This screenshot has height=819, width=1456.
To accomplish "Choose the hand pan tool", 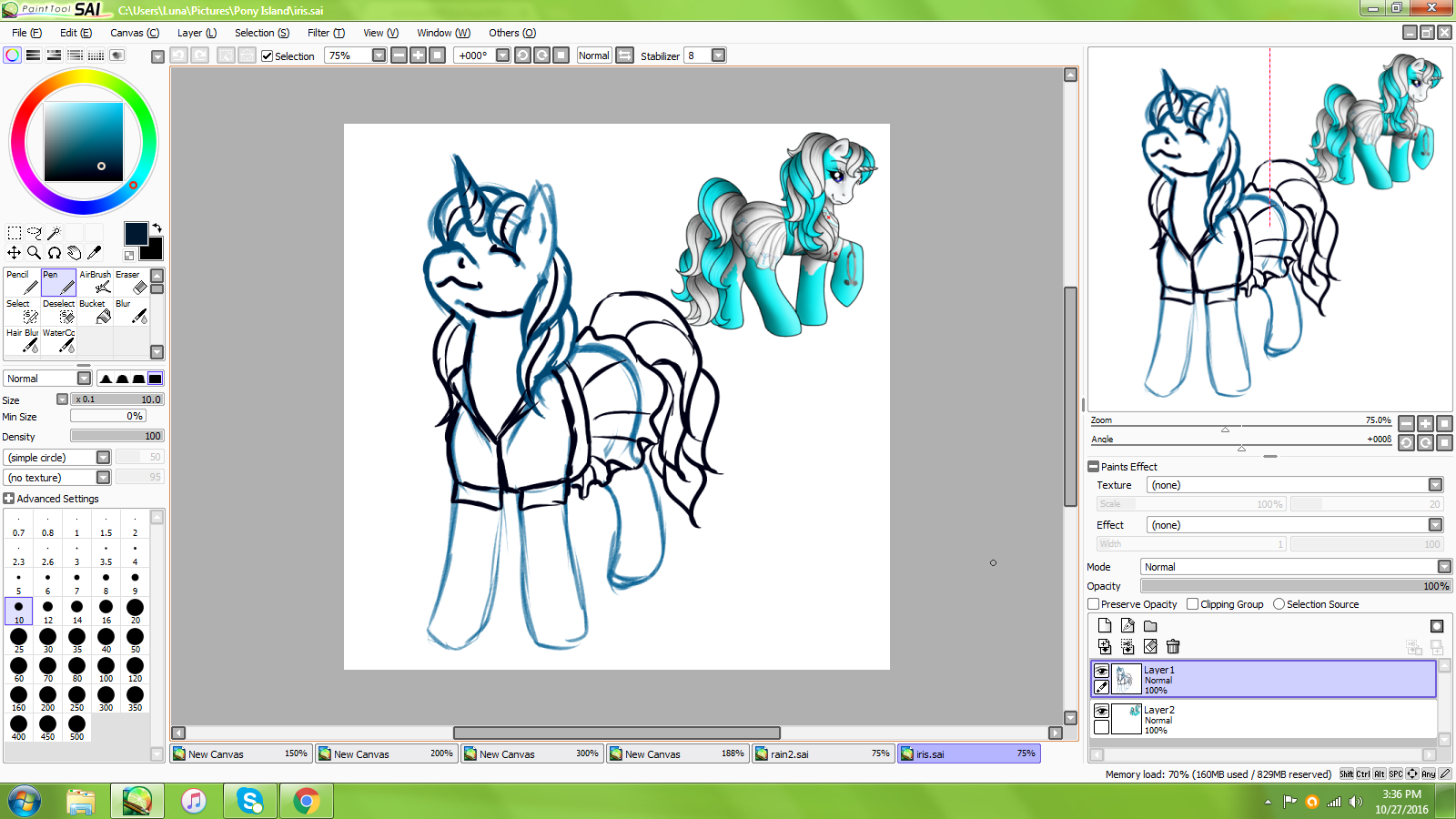I will (75, 253).
